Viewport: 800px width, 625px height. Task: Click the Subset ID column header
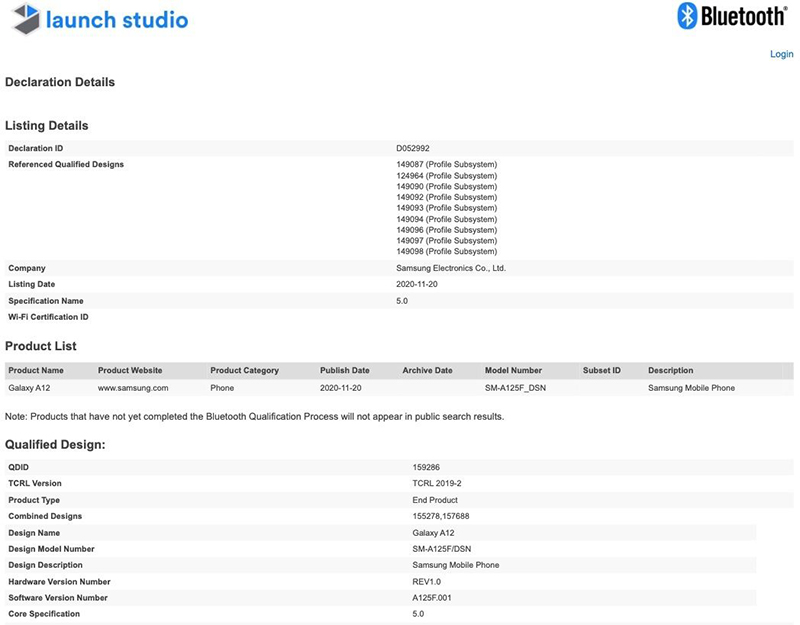[x=601, y=370]
